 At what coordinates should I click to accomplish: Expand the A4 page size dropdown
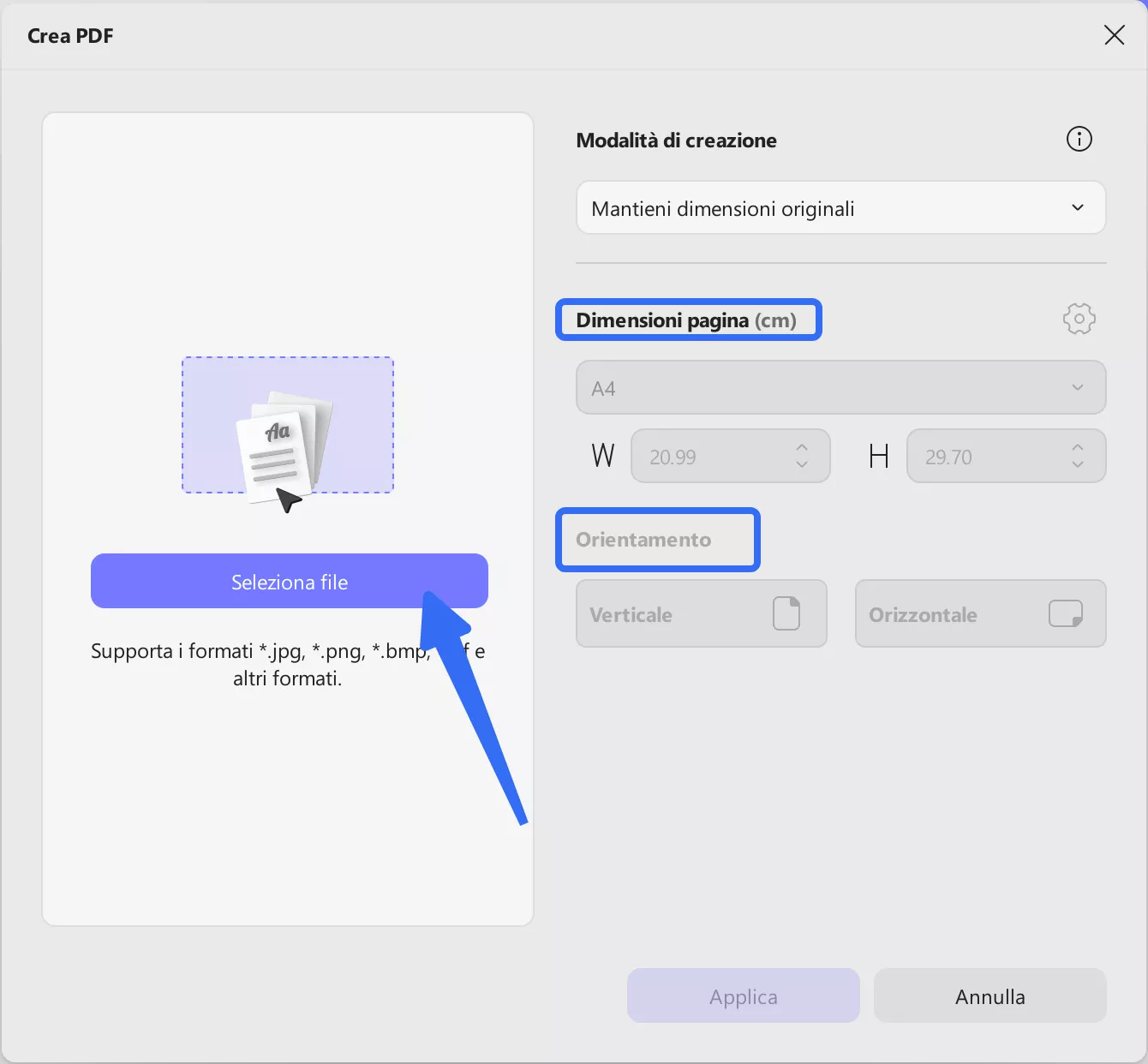pos(841,388)
